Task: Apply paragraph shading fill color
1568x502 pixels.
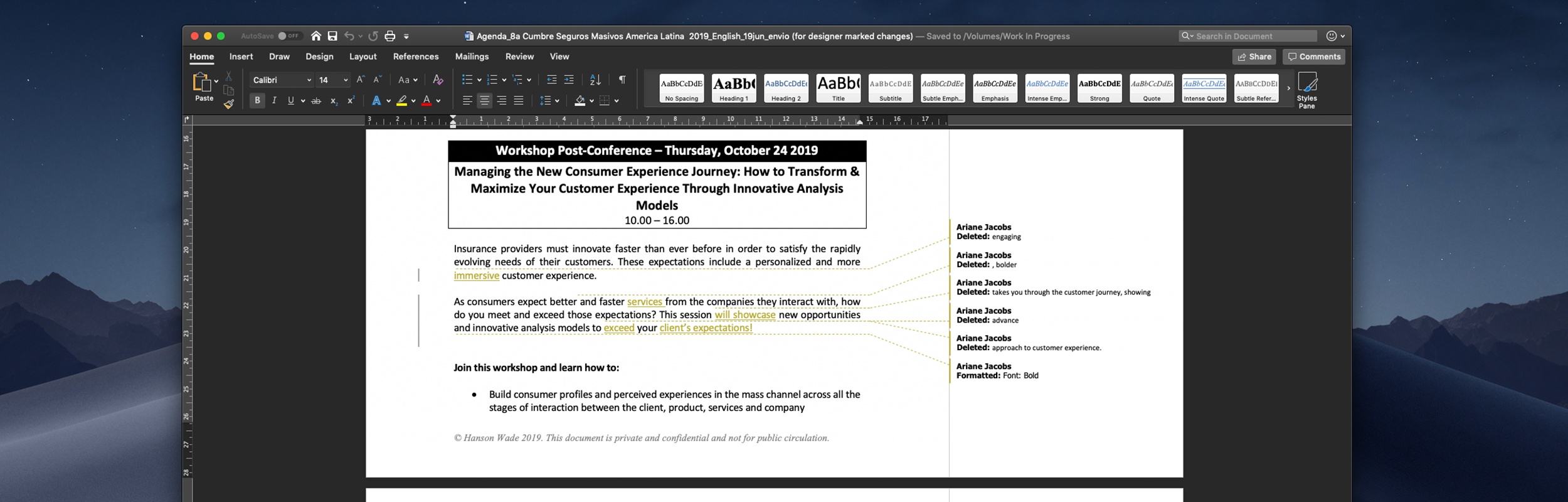Action: (x=580, y=100)
